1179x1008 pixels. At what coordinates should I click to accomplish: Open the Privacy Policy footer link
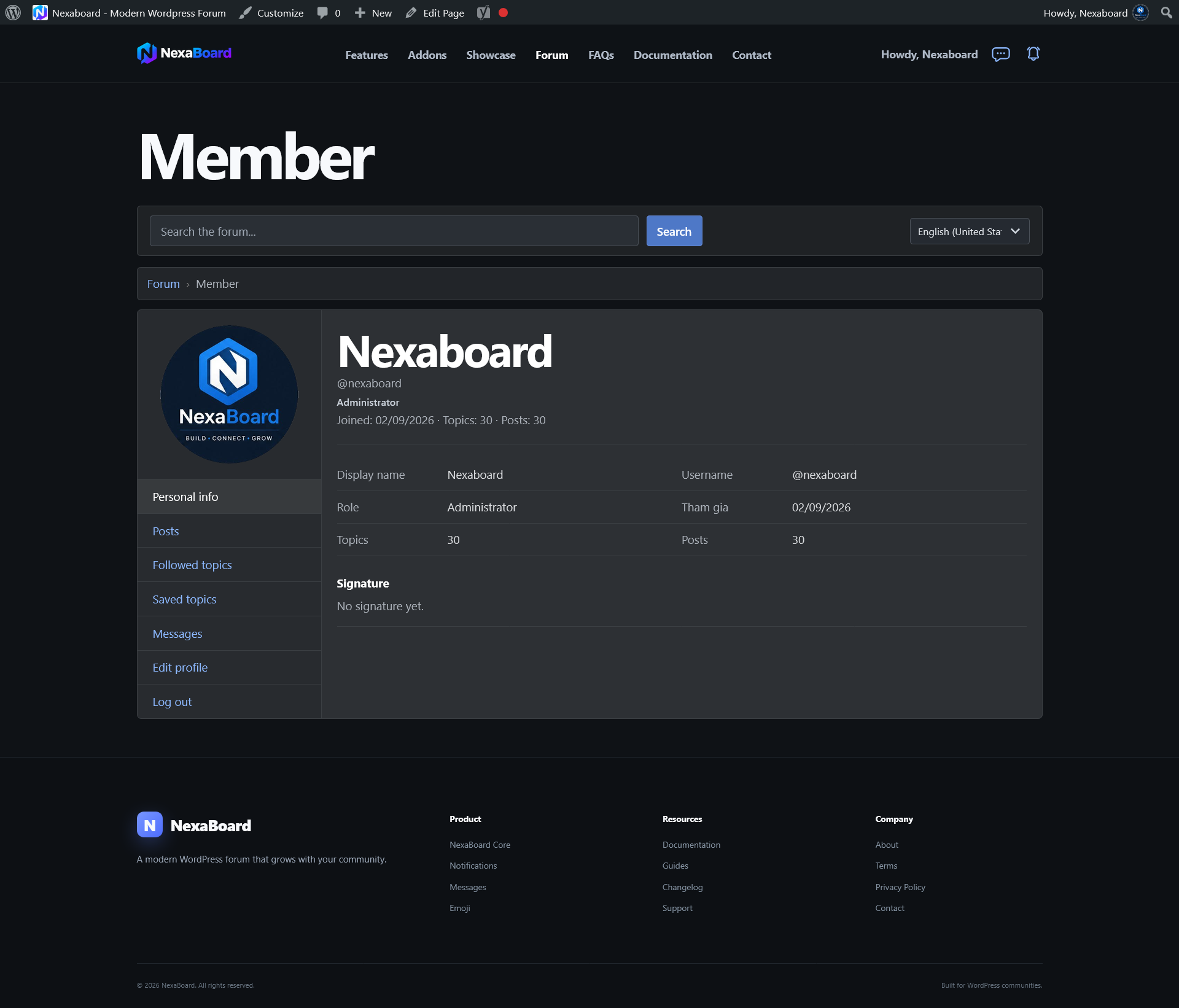tap(900, 887)
